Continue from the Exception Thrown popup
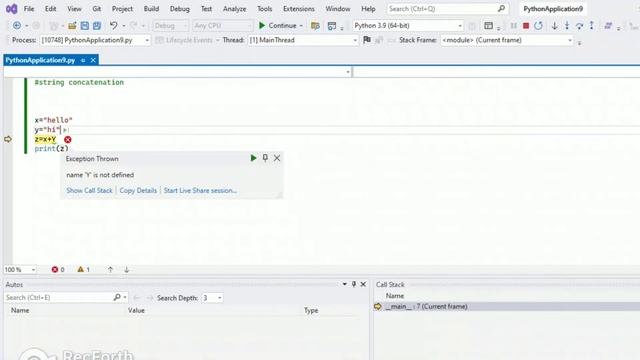Screen dimensions: 640x360 (x=253, y=158)
